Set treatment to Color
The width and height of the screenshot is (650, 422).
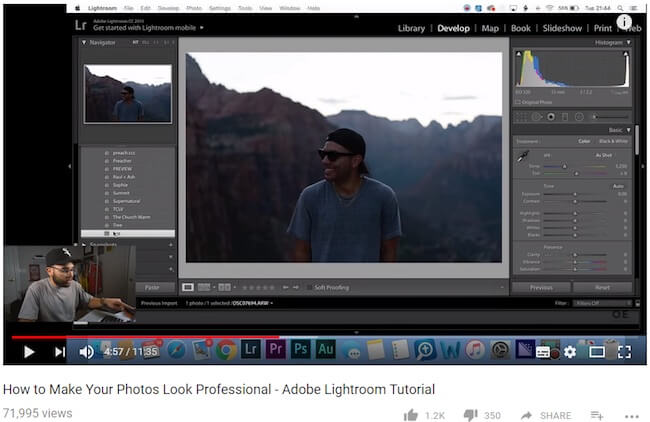click(584, 141)
